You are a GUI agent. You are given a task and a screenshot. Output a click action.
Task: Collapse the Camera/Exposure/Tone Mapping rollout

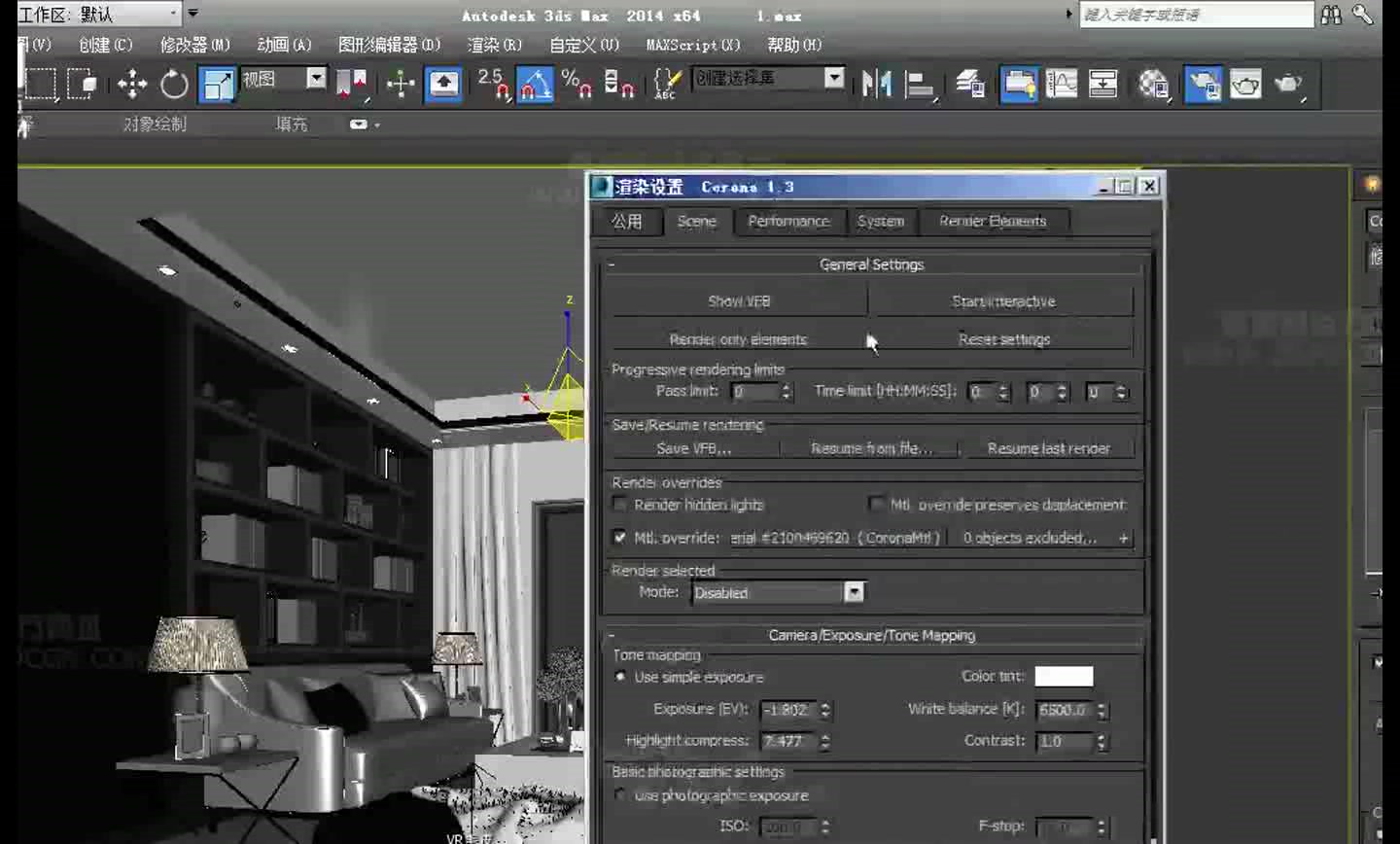tap(612, 636)
